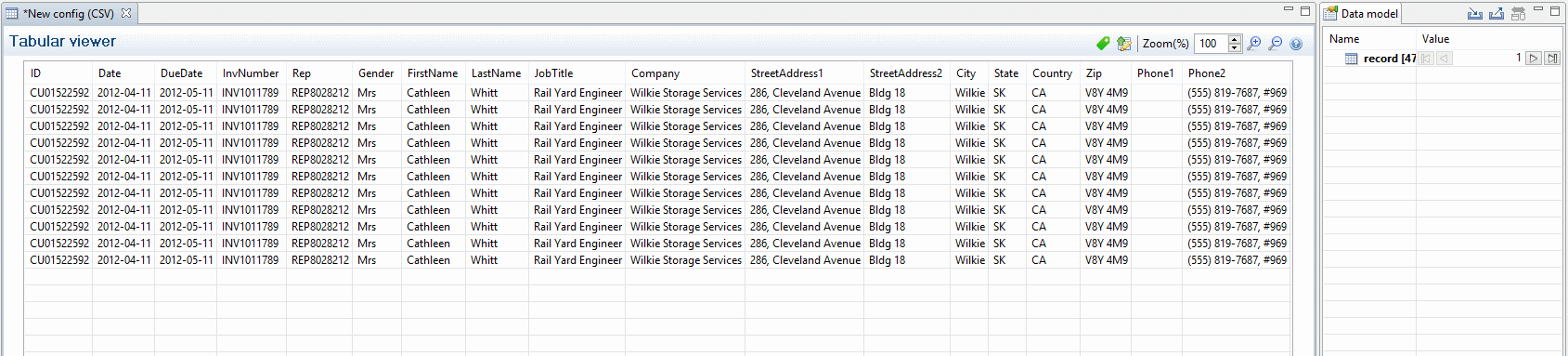Screen dimensions: 1568x356
Task: Click the Phone1 column header
Action: [x=1157, y=73]
